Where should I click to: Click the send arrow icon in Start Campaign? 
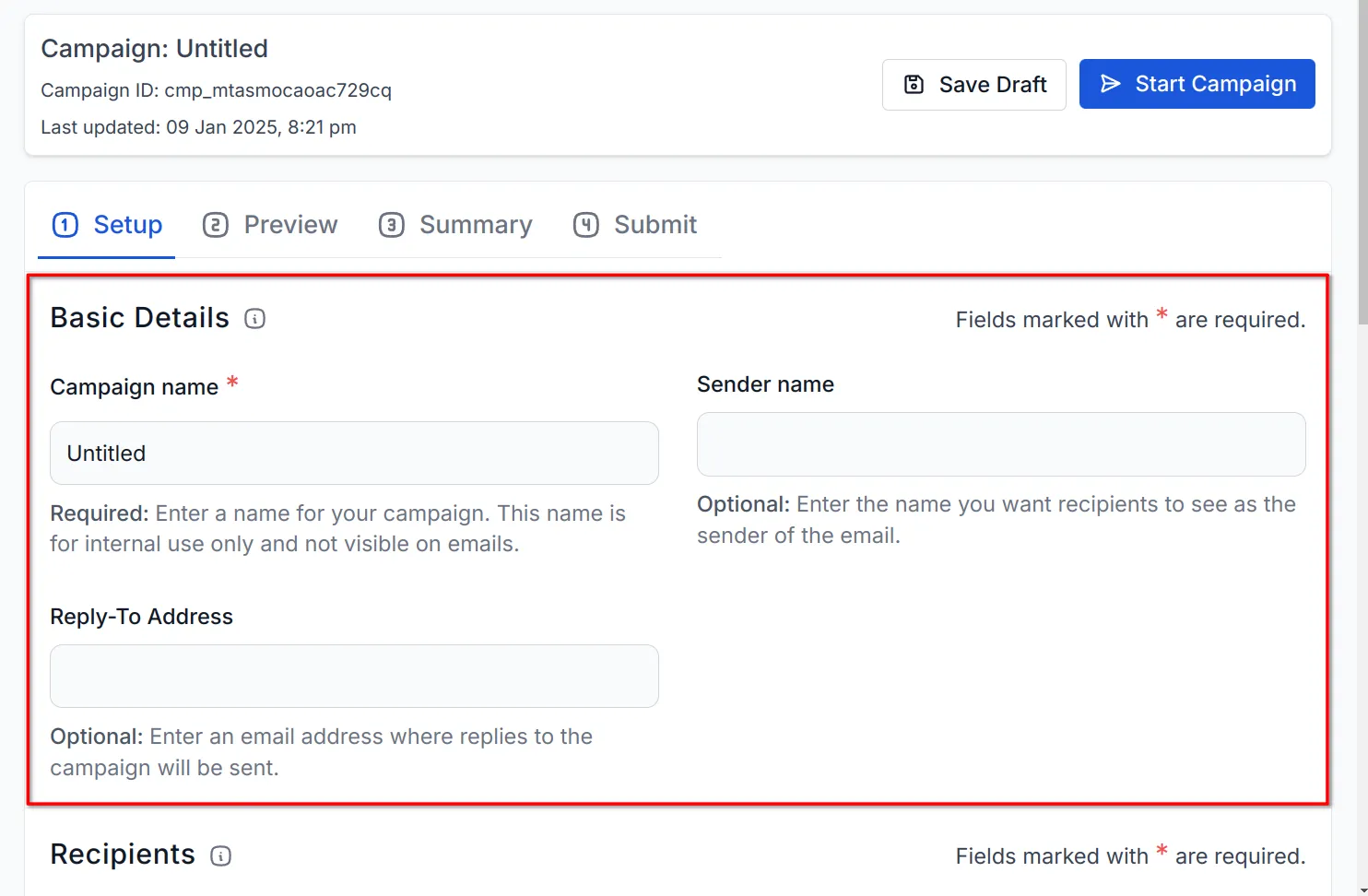pos(1110,84)
